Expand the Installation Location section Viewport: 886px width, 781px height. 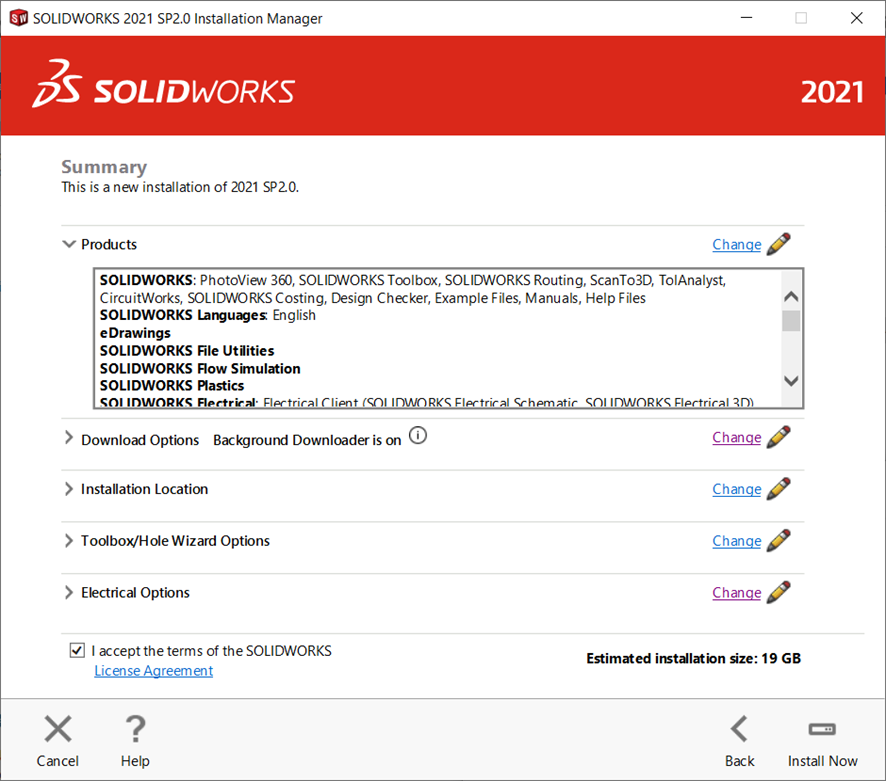[x=69, y=489]
